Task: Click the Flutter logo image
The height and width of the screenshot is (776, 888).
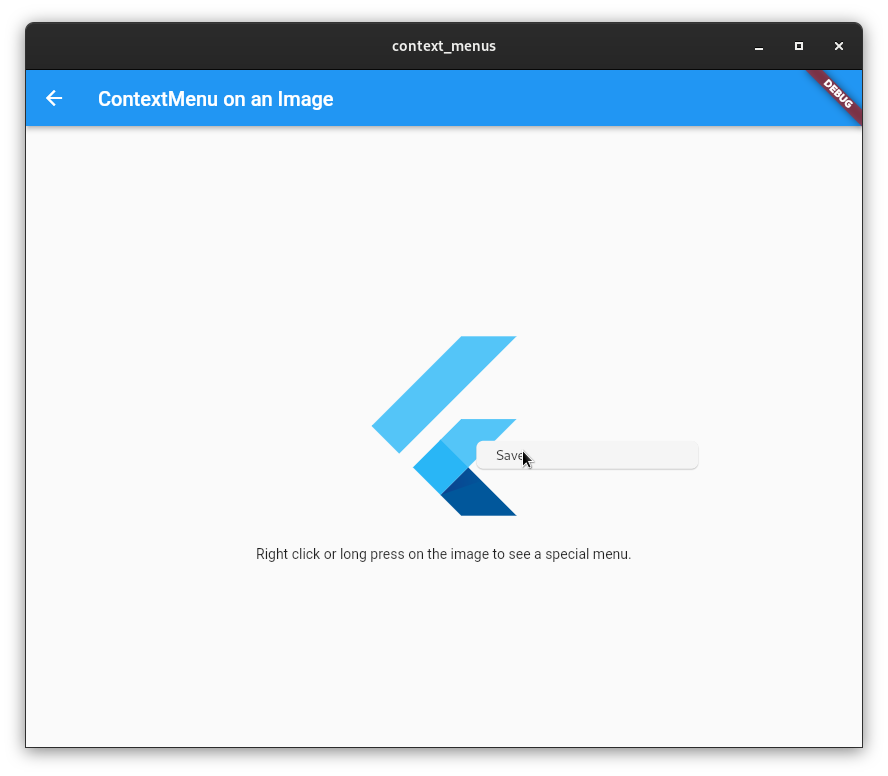Action: [444, 426]
